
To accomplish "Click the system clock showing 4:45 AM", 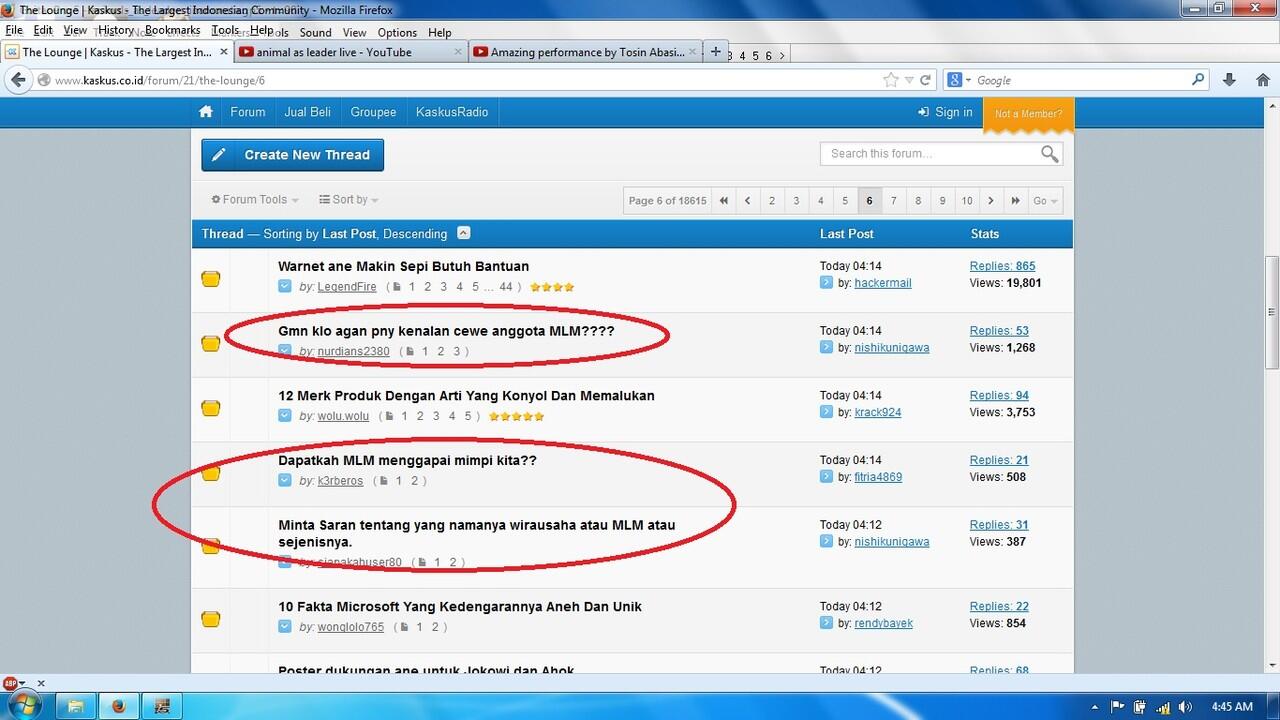I will (x=1232, y=707).
